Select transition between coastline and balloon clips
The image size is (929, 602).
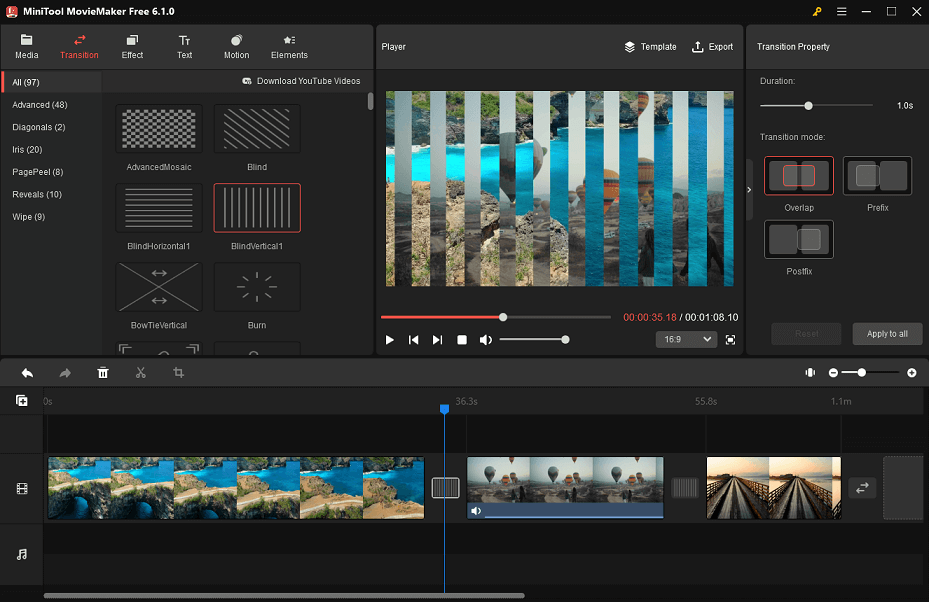[446, 488]
